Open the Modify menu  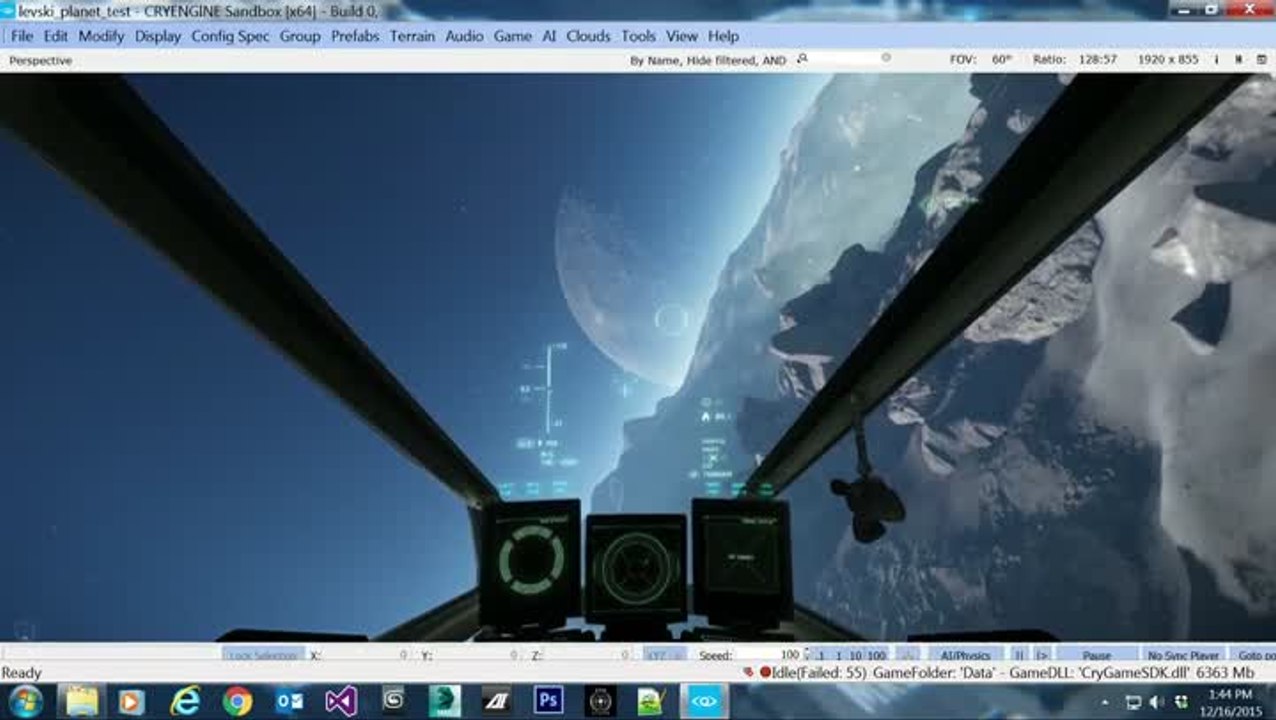point(101,36)
